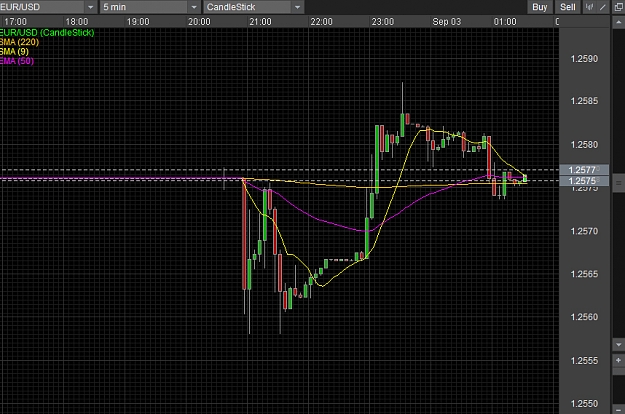625x414 pixels.
Task: Click the Buy button
Action: [540, 7]
